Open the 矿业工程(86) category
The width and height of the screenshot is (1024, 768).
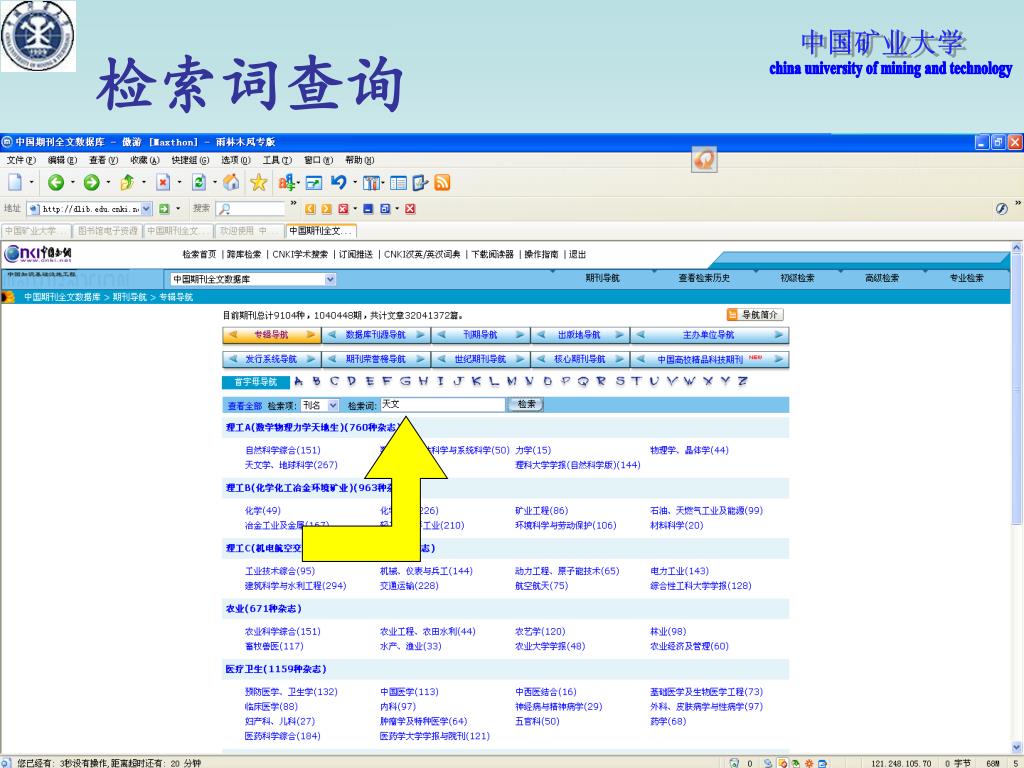pos(541,511)
